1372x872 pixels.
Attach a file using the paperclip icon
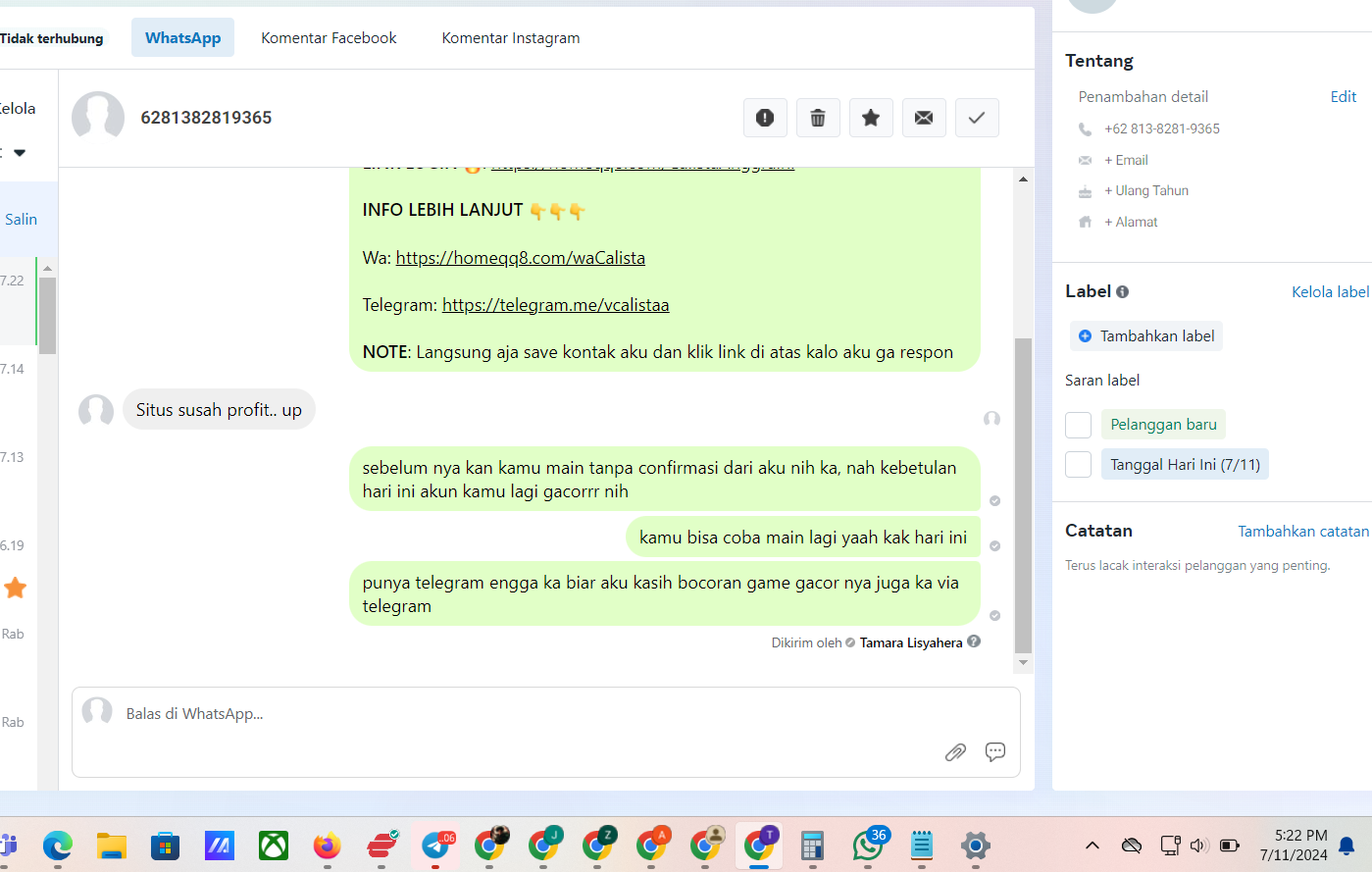(955, 752)
